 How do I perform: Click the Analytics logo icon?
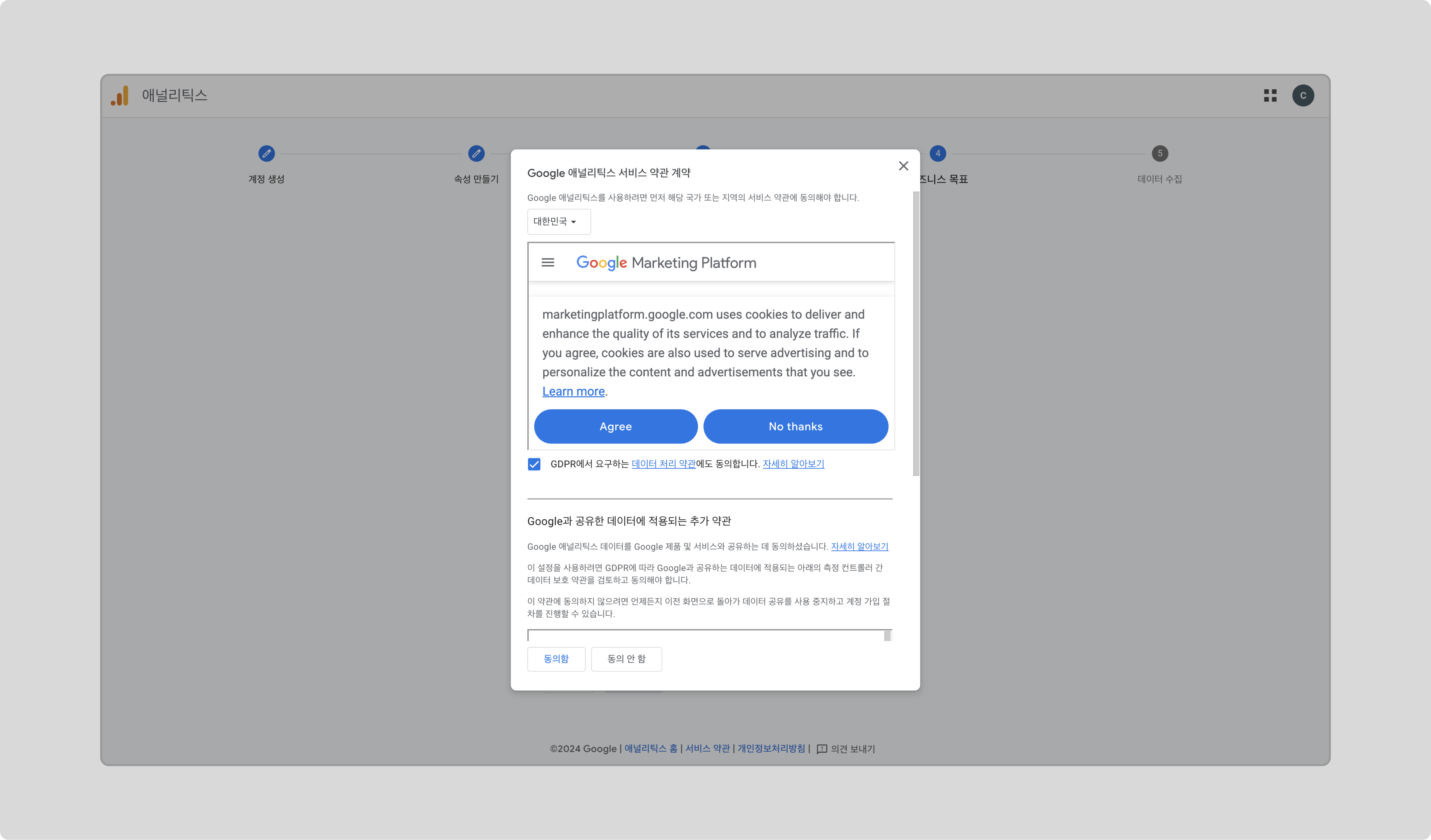[x=120, y=95]
